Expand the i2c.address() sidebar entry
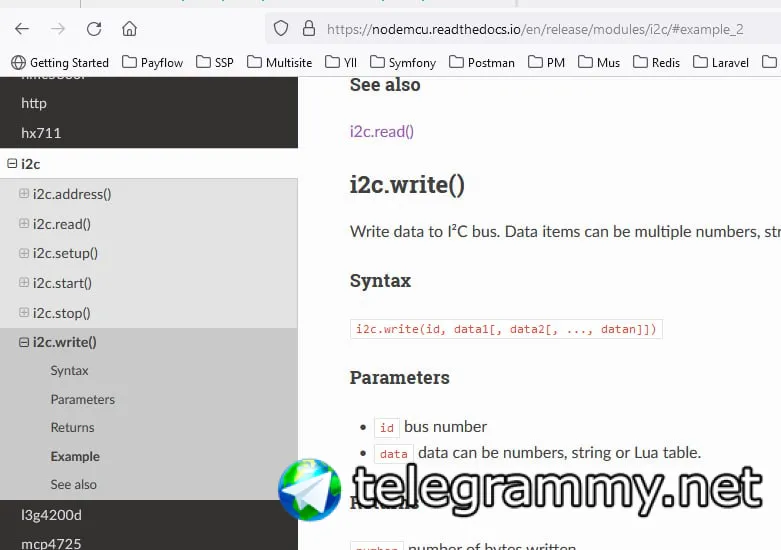Image resolution: width=781 pixels, height=550 pixels. point(23,193)
